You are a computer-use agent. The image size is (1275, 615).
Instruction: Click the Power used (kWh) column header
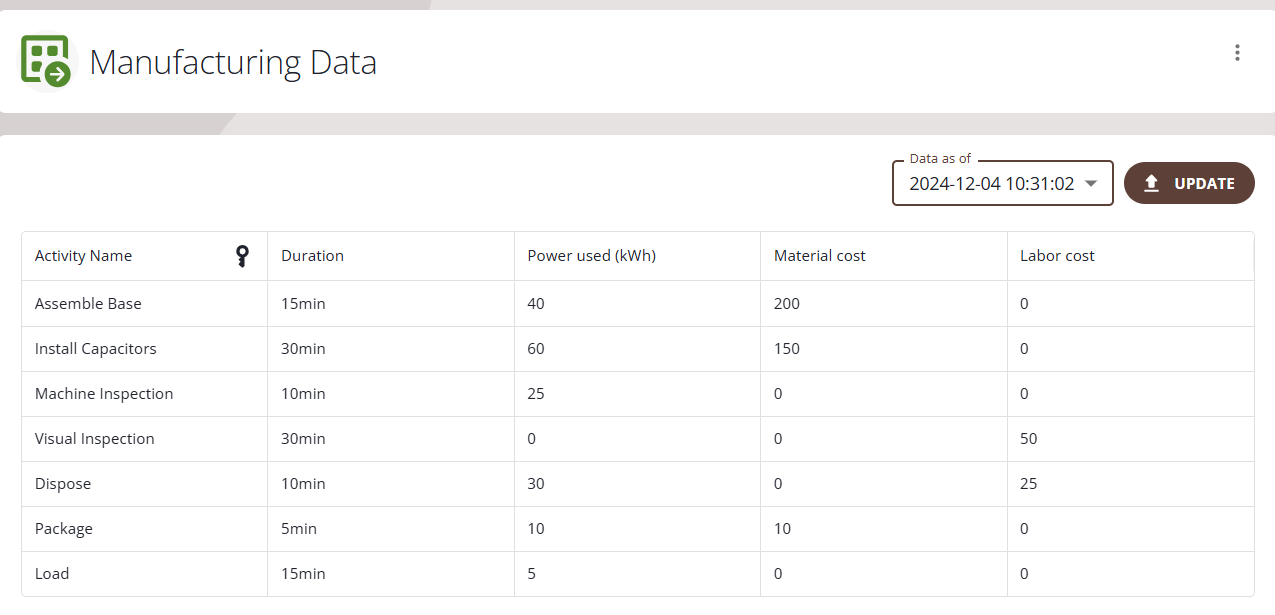(x=591, y=256)
